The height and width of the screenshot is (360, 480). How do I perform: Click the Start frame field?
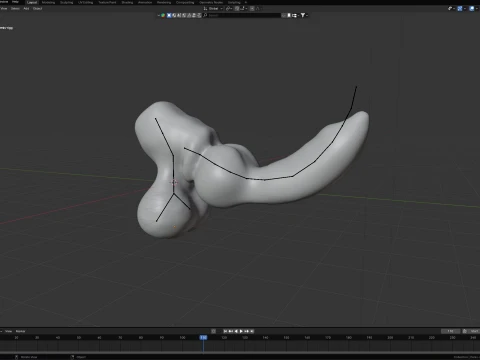coord(474,331)
